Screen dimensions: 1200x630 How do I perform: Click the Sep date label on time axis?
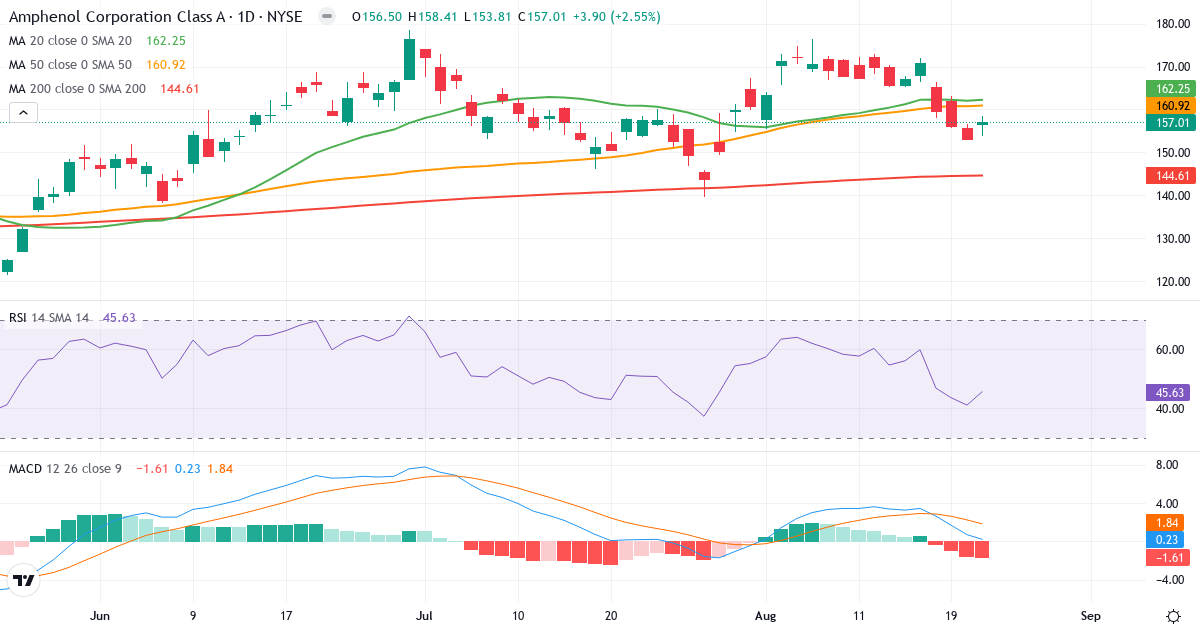pos(1091,616)
